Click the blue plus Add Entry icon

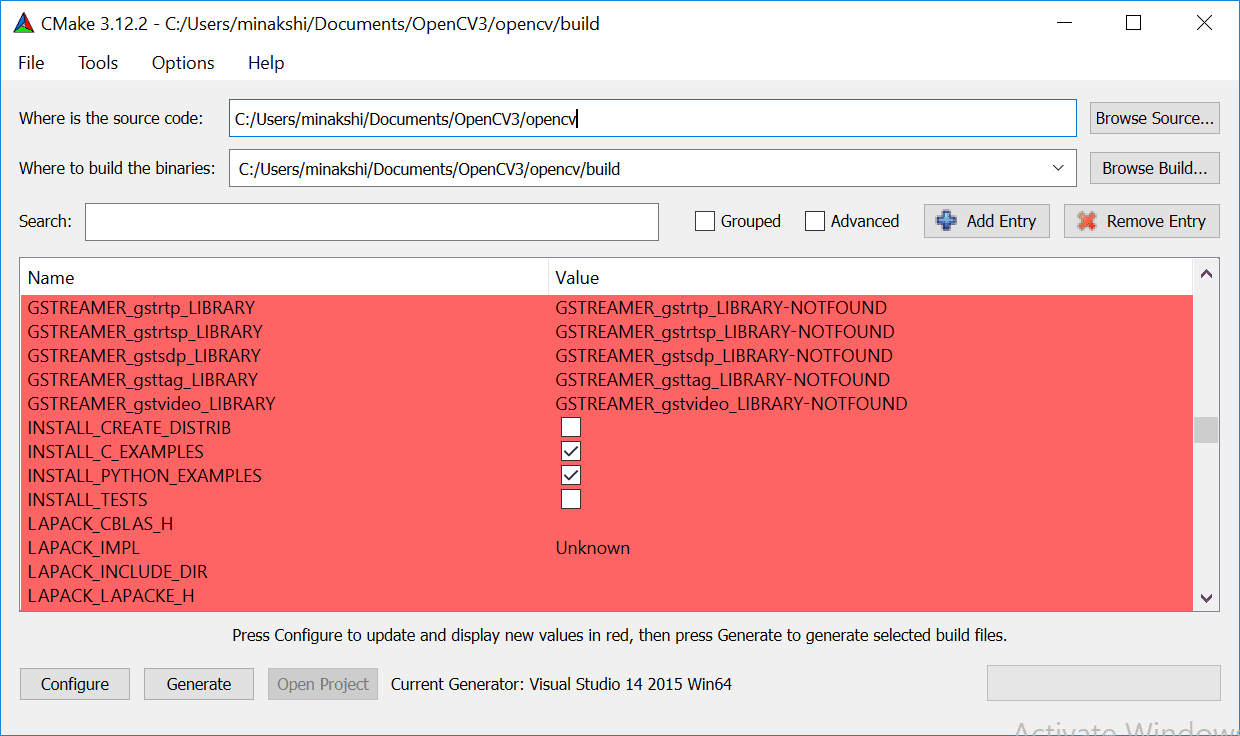[x=945, y=221]
